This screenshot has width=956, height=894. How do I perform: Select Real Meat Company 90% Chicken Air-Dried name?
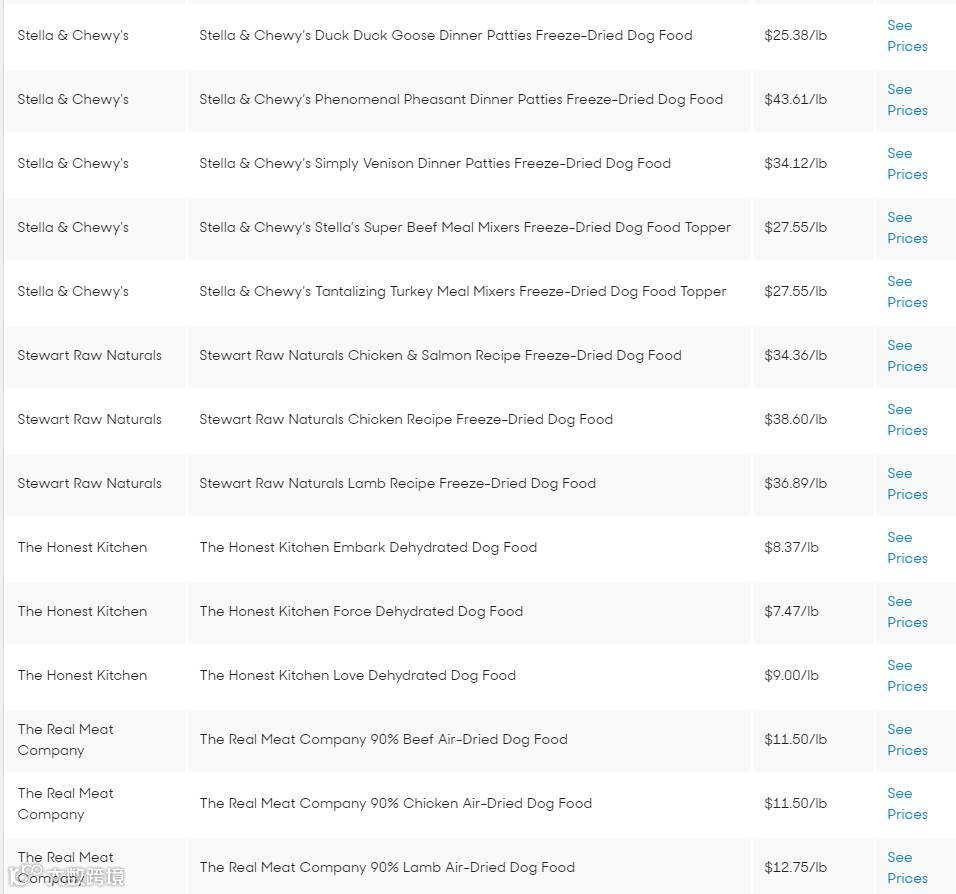tap(396, 804)
